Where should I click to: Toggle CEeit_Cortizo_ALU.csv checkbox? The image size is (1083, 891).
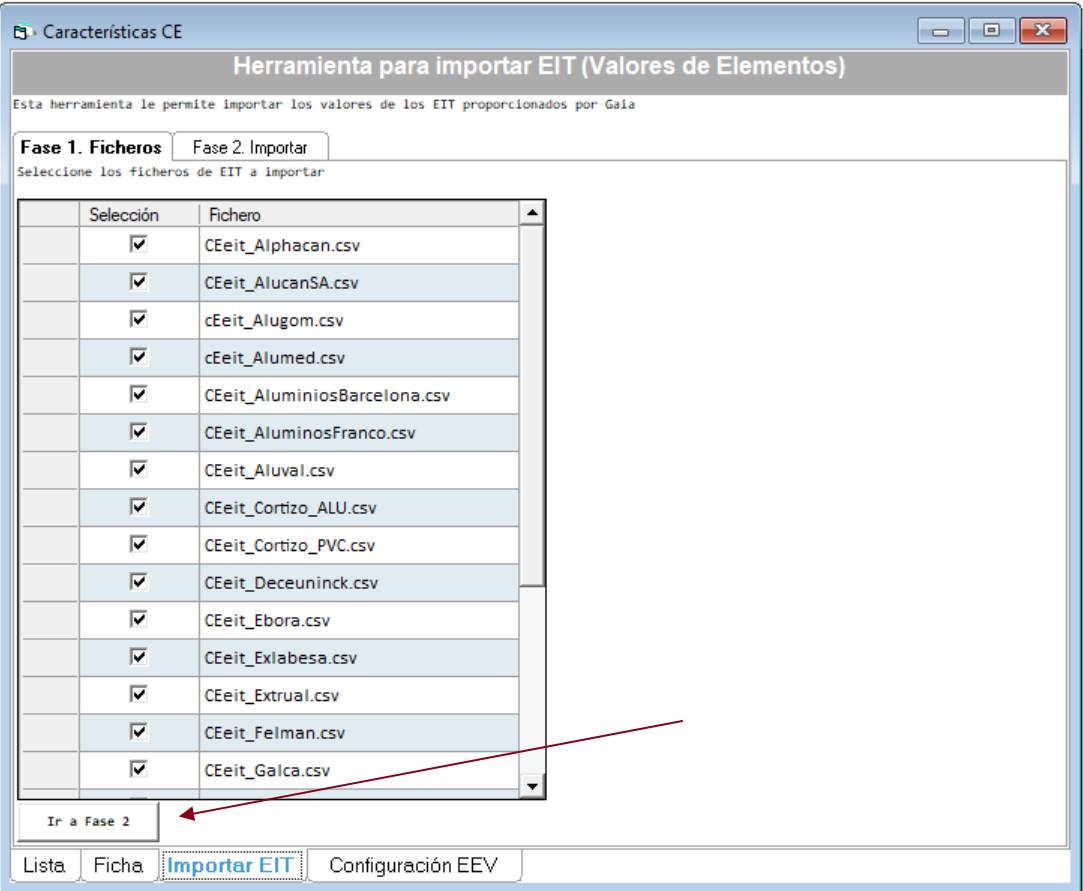click(139, 506)
